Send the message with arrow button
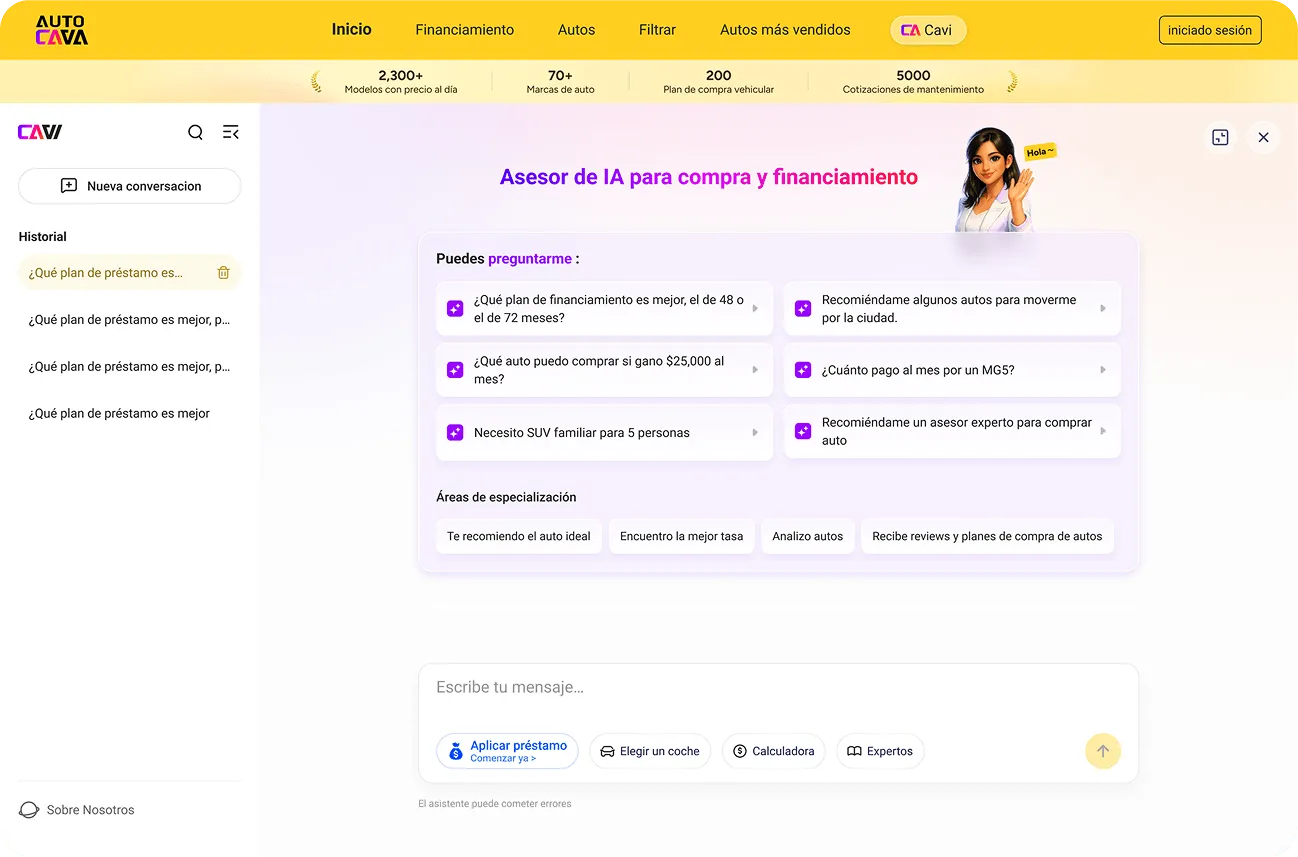1298x857 pixels. point(1103,751)
